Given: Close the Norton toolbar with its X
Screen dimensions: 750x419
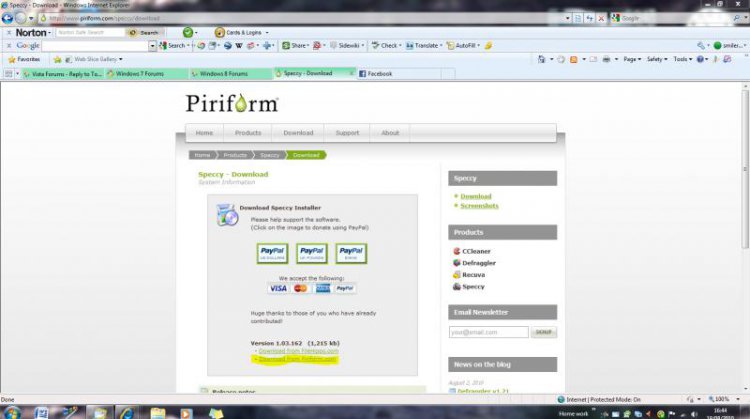Looking at the screenshot, I should coord(9,33).
